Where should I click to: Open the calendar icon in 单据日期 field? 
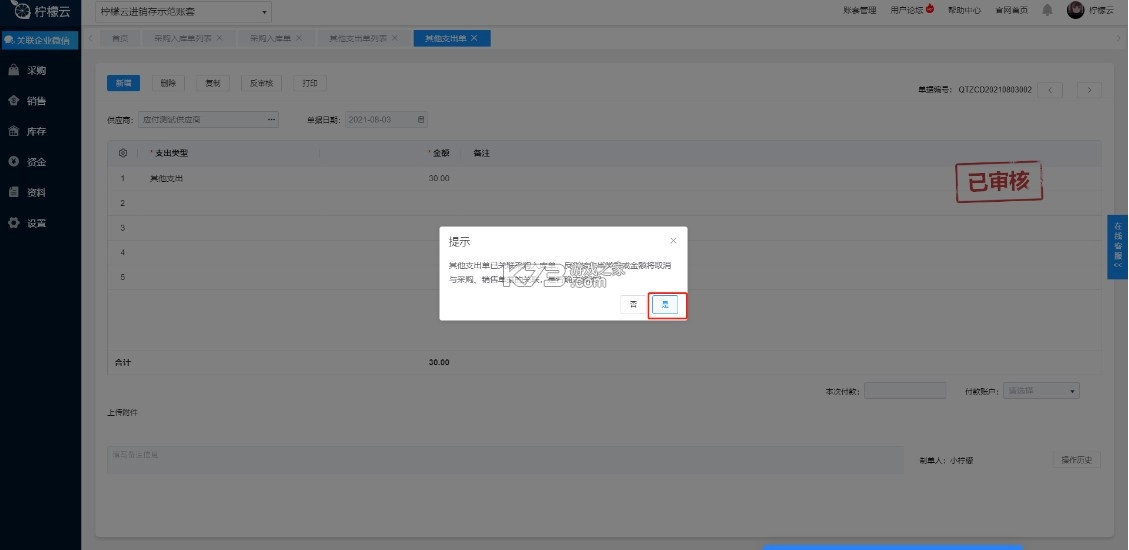pos(421,120)
